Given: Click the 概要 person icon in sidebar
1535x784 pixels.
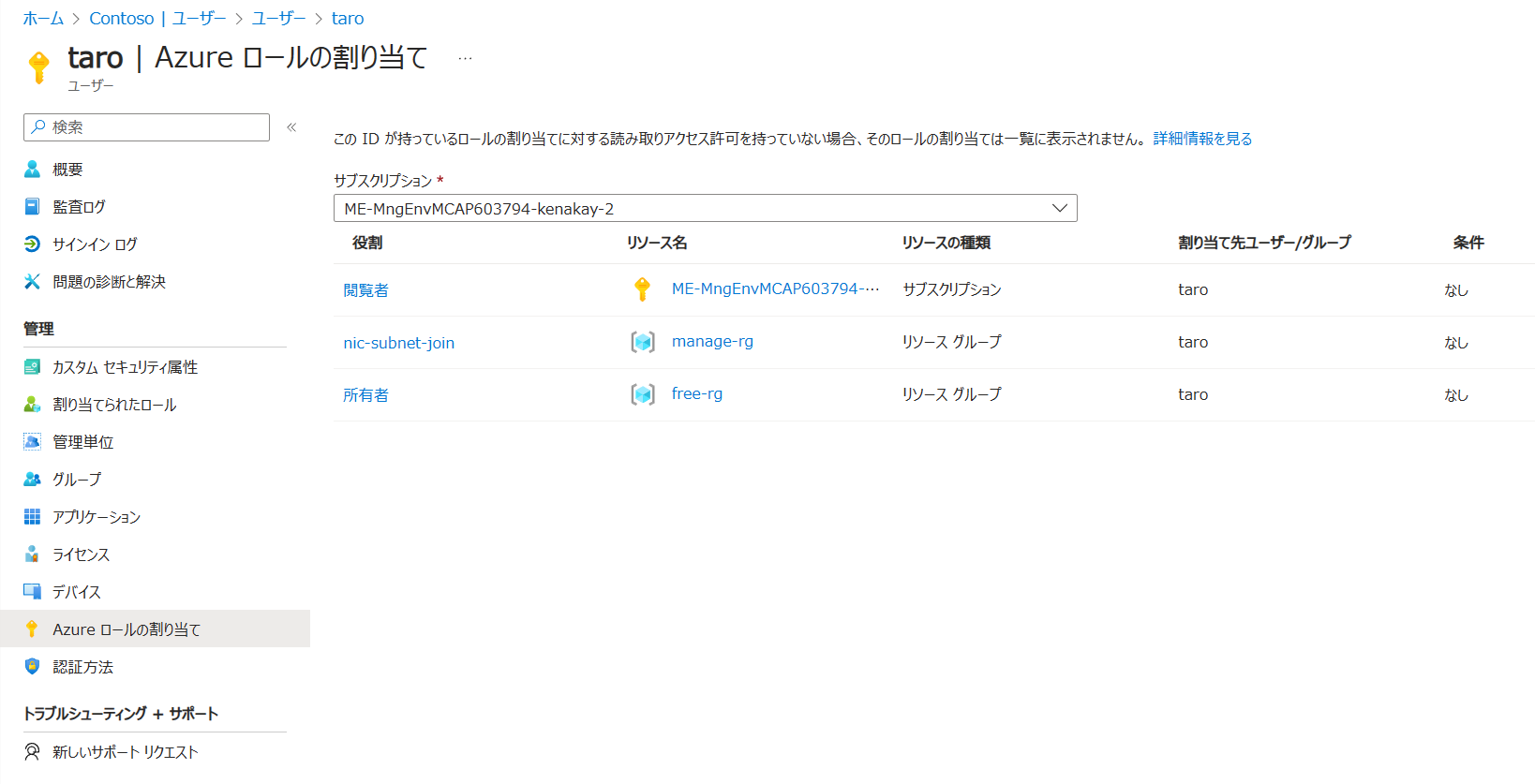Looking at the screenshot, I should click(x=32, y=169).
